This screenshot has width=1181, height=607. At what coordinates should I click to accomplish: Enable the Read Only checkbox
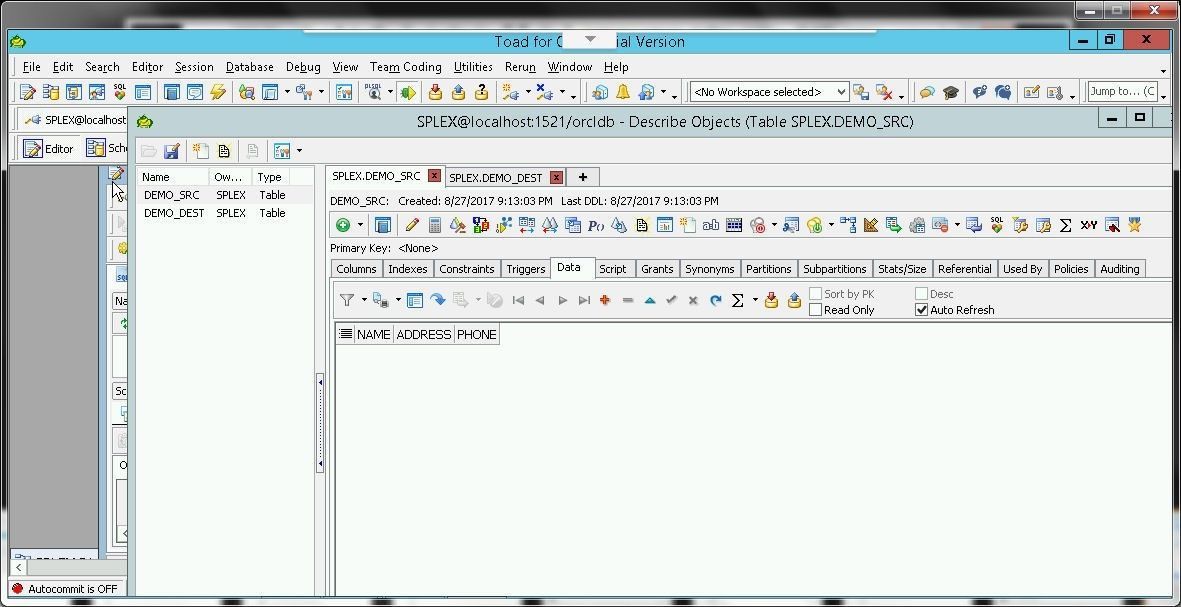point(815,310)
